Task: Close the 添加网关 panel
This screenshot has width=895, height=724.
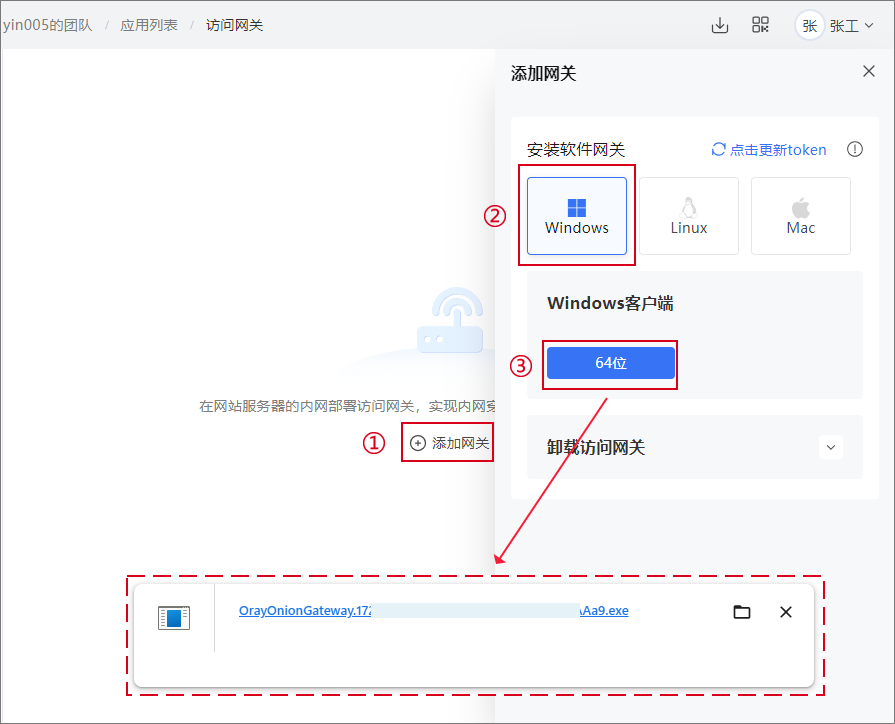Action: click(869, 71)
